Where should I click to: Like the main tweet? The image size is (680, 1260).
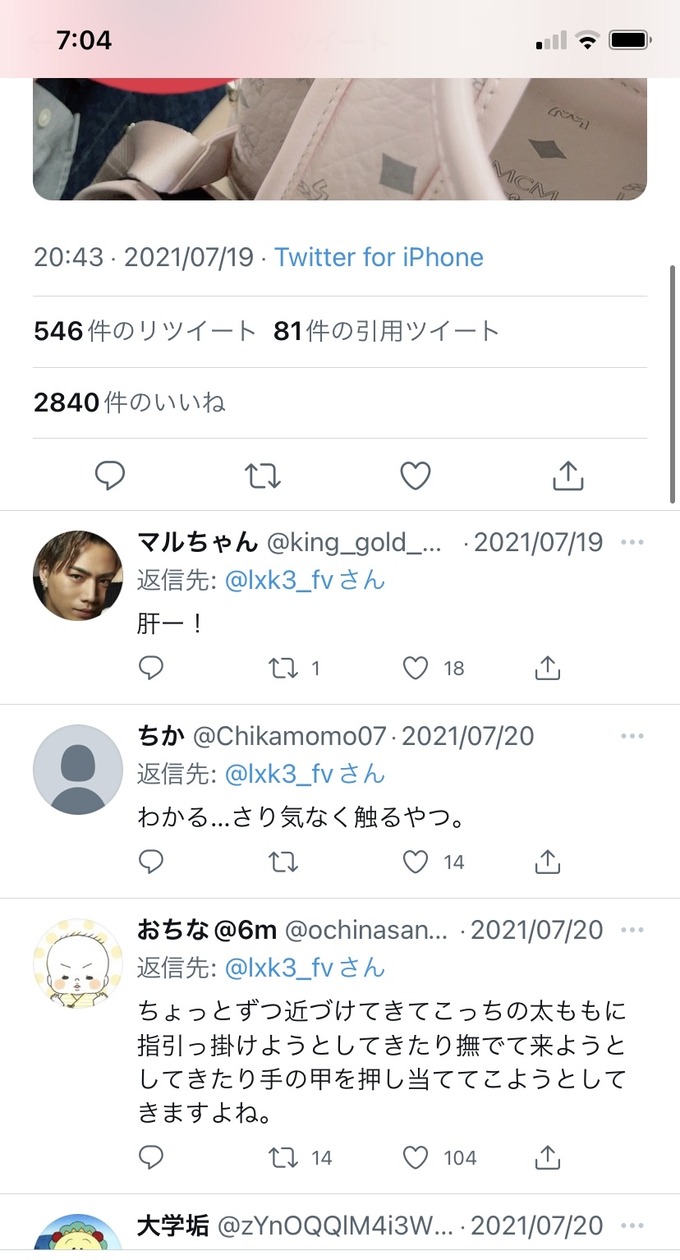[x=415, y=476]
